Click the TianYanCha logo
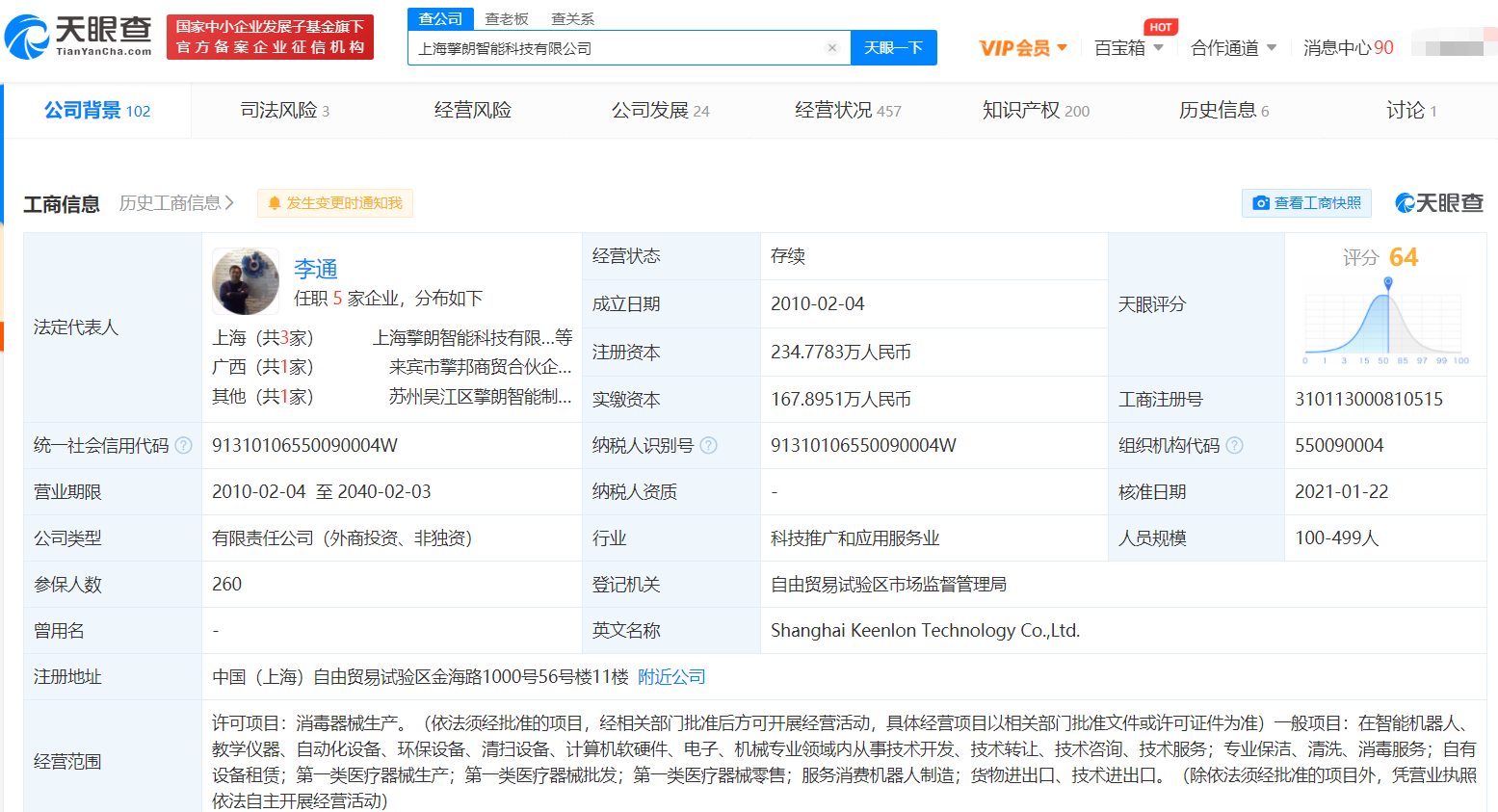 click(x=78, y=37)
